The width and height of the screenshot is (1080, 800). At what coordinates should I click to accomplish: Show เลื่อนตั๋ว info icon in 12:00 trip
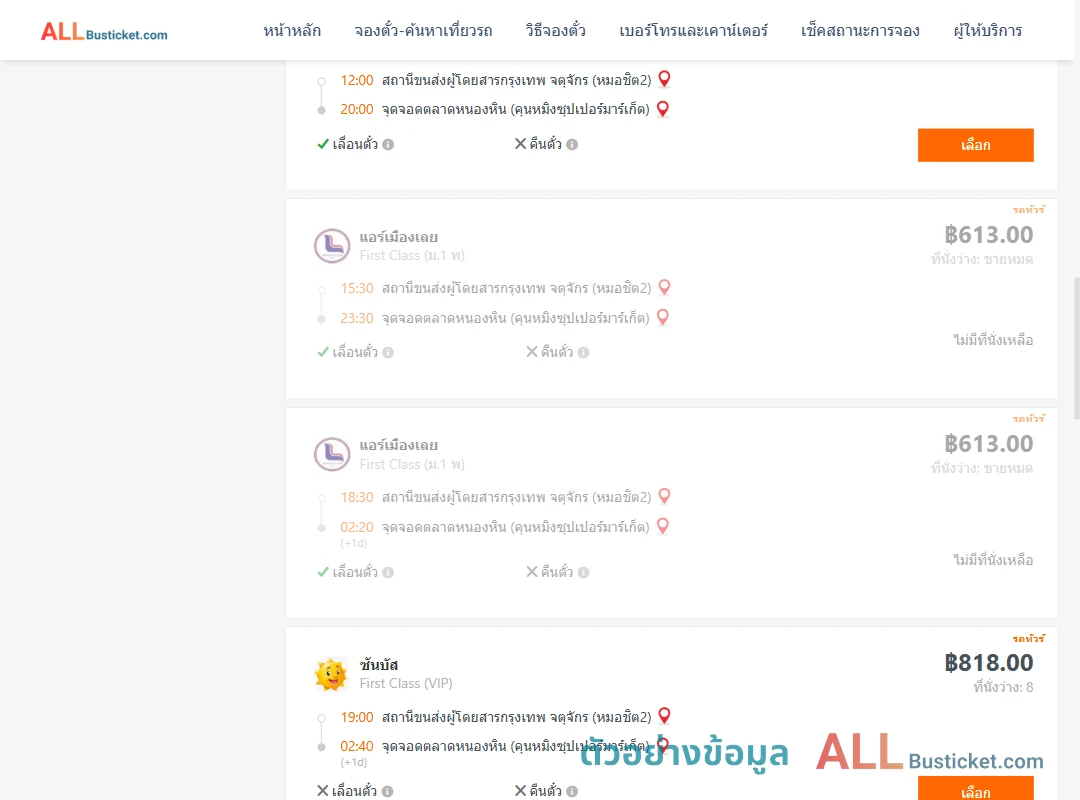tap(388, 145)
